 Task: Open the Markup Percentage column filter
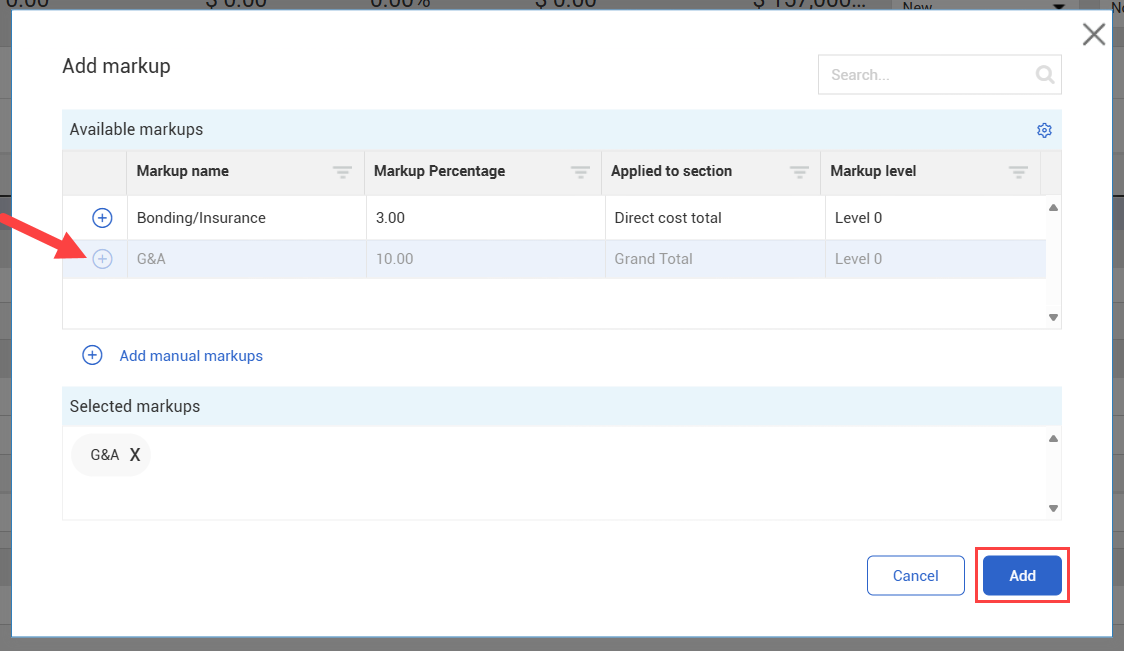[x=580, y=172]
